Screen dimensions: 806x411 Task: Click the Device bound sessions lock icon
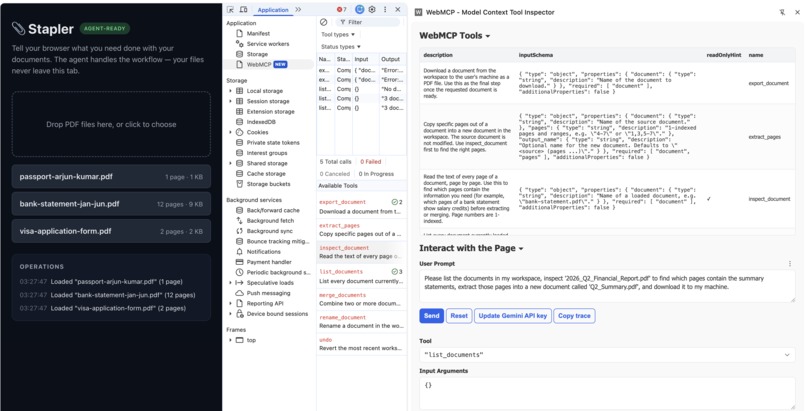pos(240,313)
